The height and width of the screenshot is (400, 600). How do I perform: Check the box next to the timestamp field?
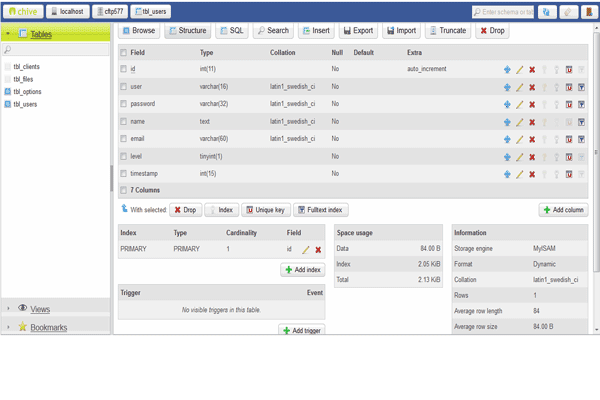click(x=124, y=174)
